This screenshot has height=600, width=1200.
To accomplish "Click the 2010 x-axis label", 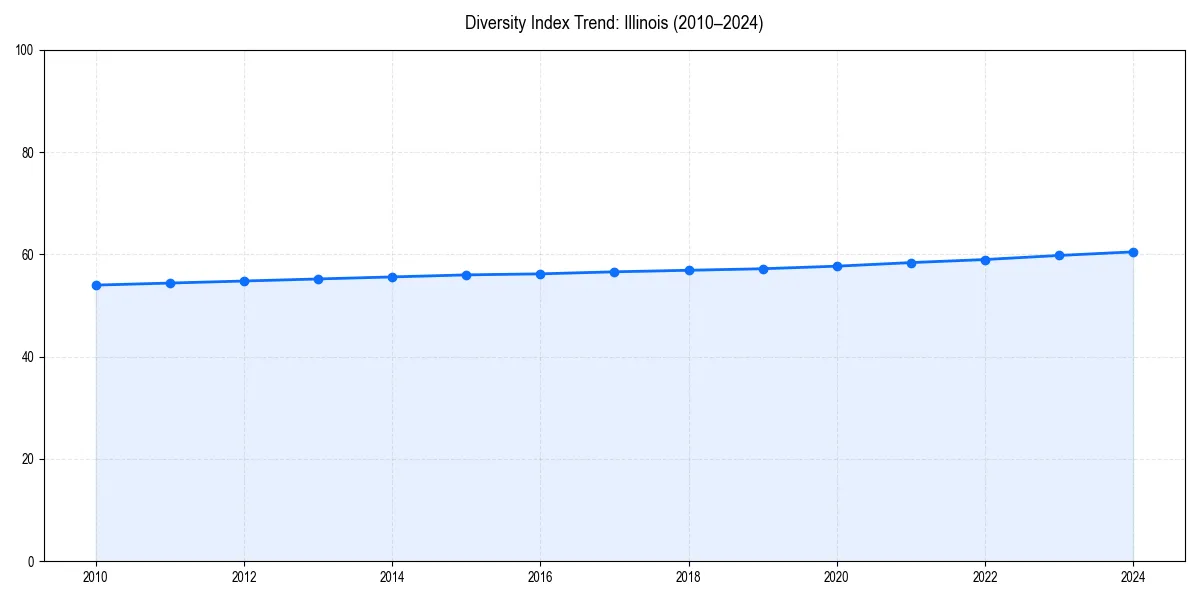I will coord(96,576).
